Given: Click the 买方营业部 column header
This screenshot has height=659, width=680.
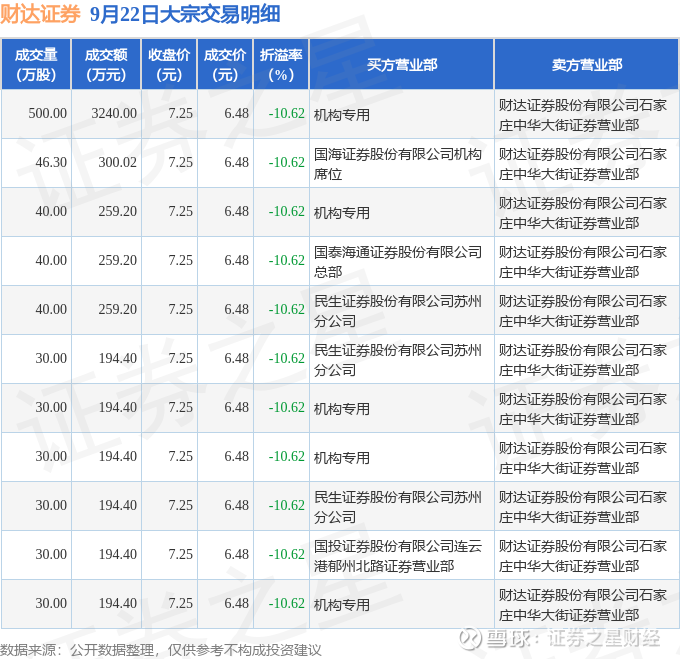Looking at the screenshot, I should (x=402, y=64).
